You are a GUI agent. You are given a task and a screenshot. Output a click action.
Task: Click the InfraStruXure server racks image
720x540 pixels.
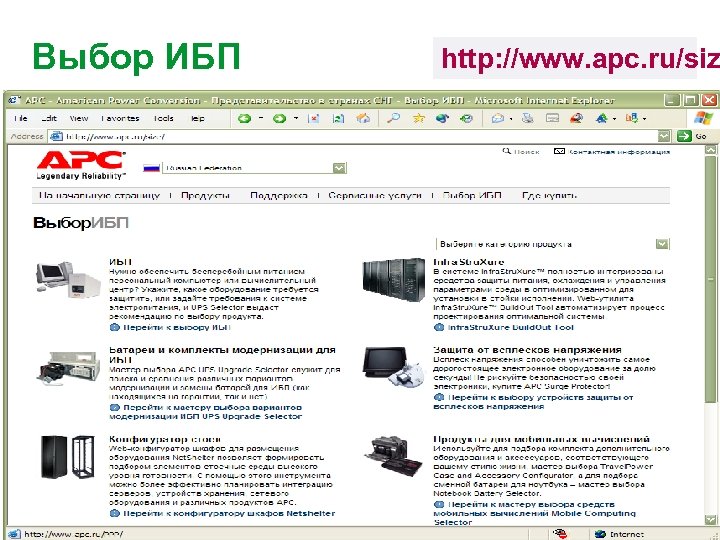click(x=394, y=279)
